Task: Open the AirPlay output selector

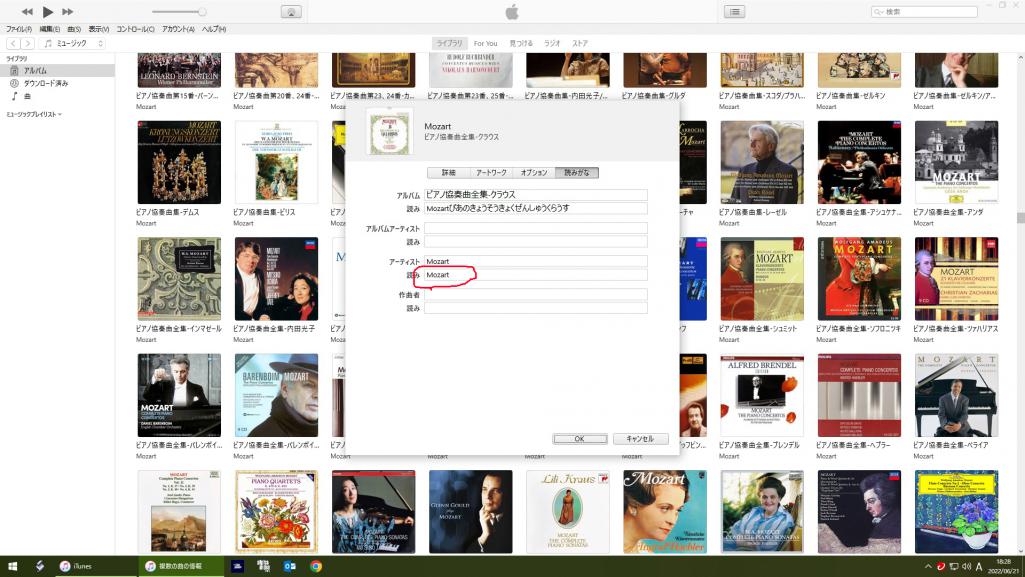Action: pos(291,12)
